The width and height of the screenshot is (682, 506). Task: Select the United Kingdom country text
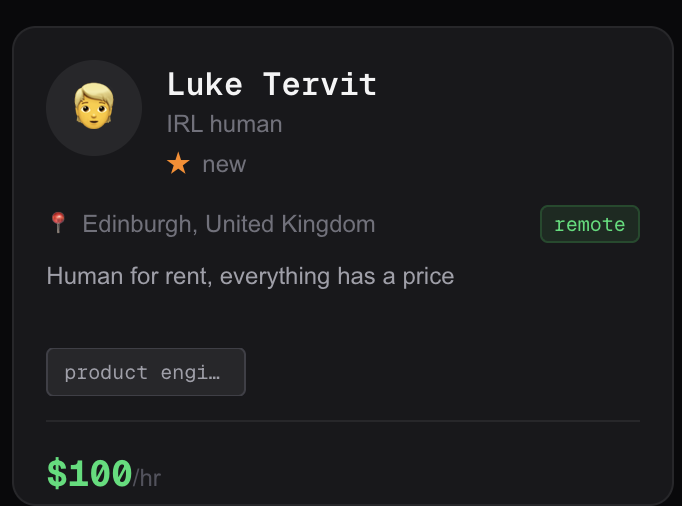click(290, 224)
